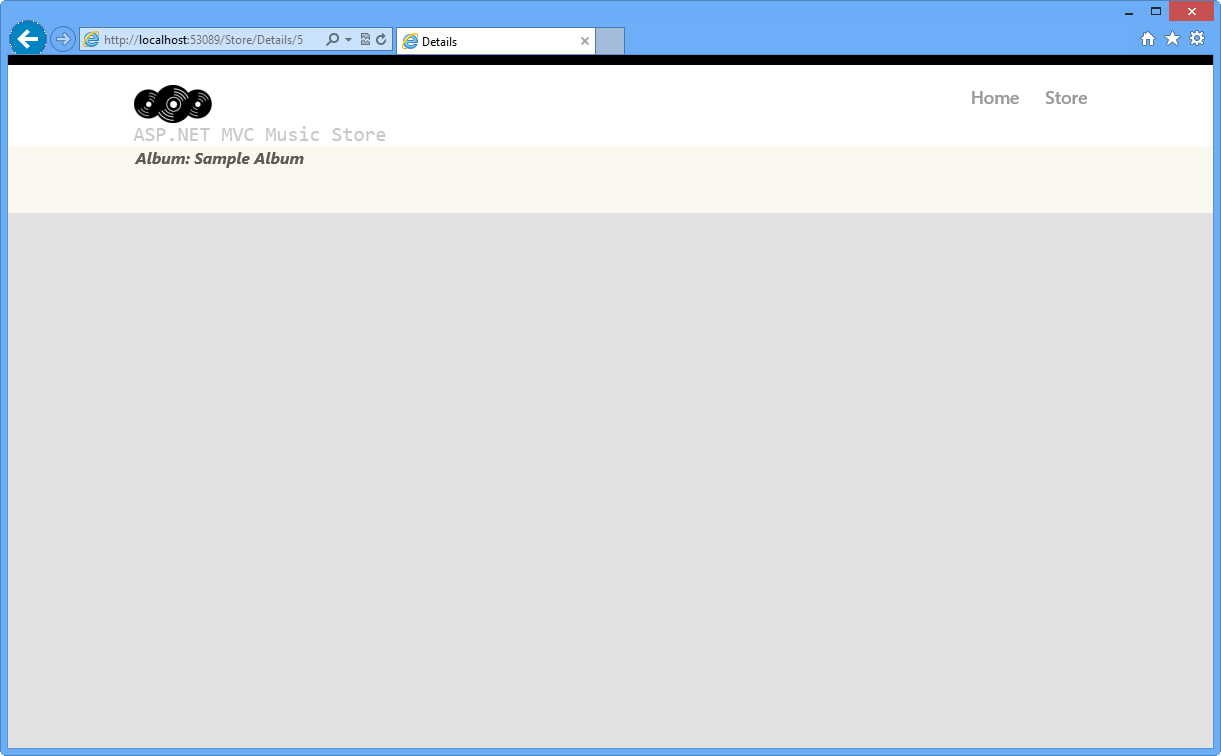Click the Music Store records logo

pos(172,103)
